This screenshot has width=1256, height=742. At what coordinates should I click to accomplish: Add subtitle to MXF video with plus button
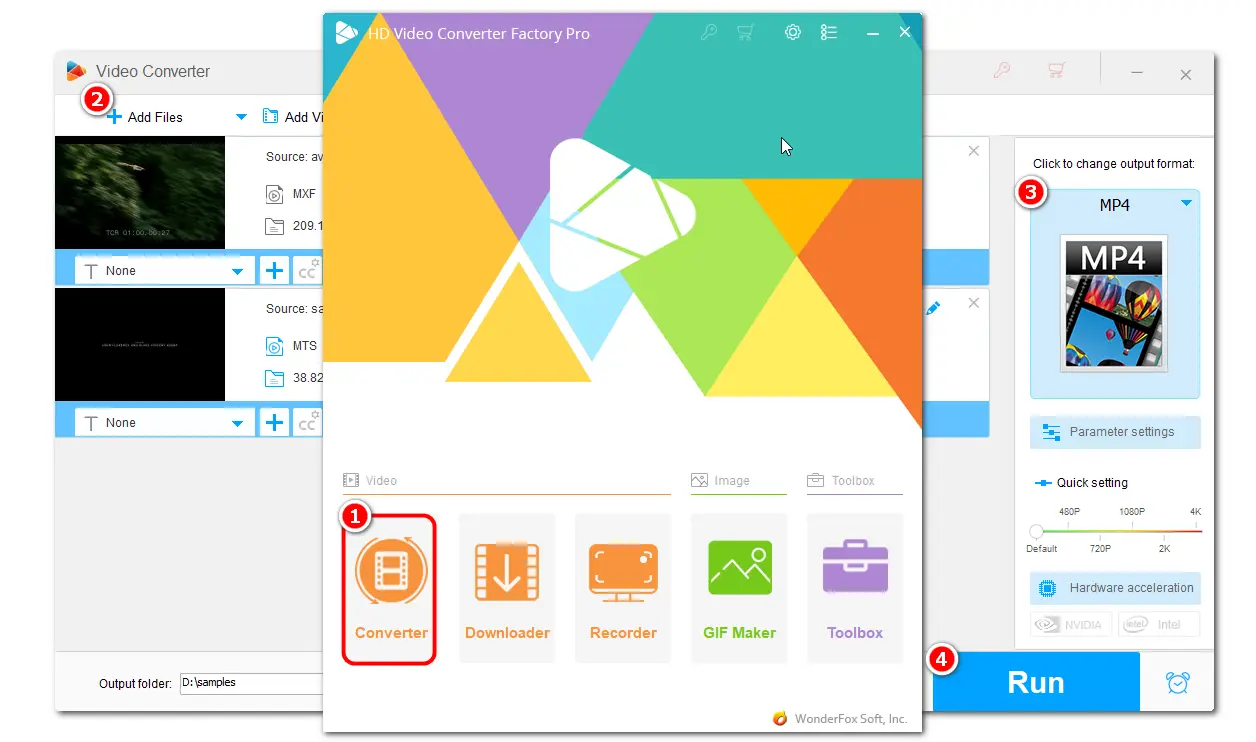pyautogui.click(x=274, y=270)
